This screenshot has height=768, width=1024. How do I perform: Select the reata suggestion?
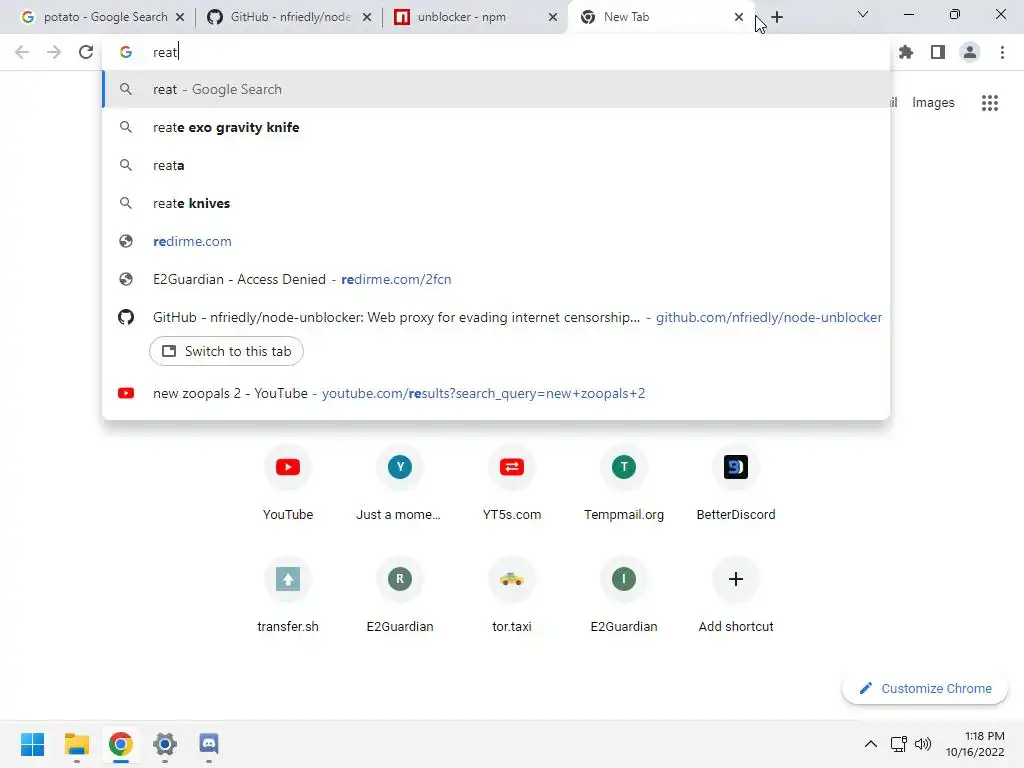[x=496, y=165]
